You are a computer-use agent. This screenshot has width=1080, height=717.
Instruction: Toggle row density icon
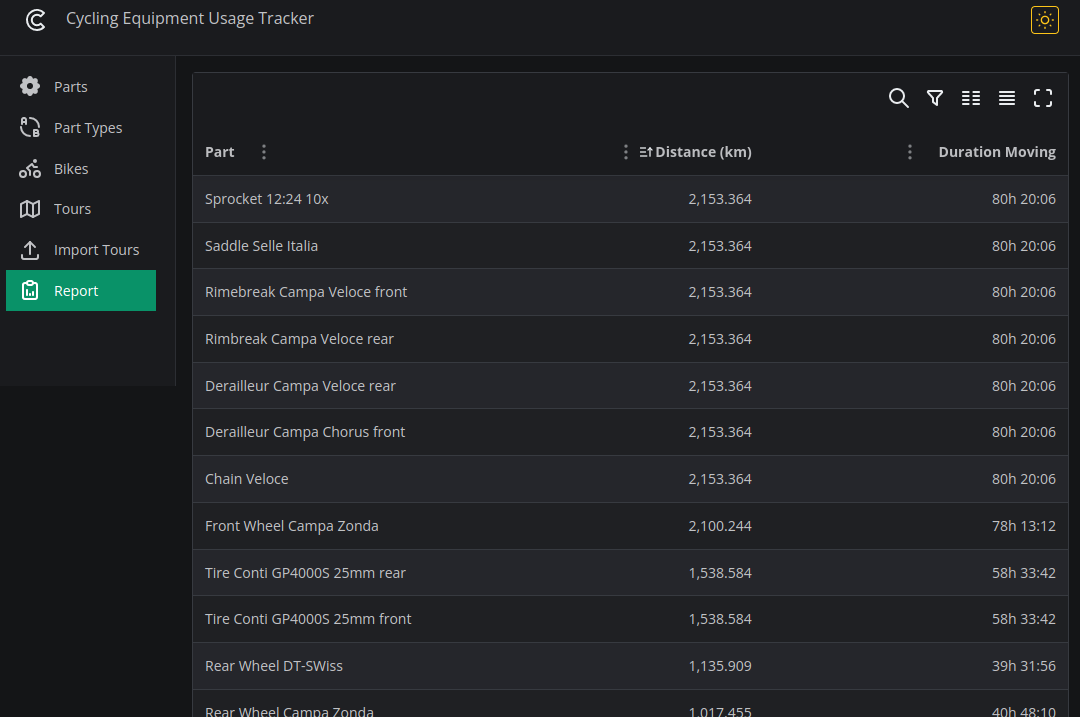tap(1006, 98)
